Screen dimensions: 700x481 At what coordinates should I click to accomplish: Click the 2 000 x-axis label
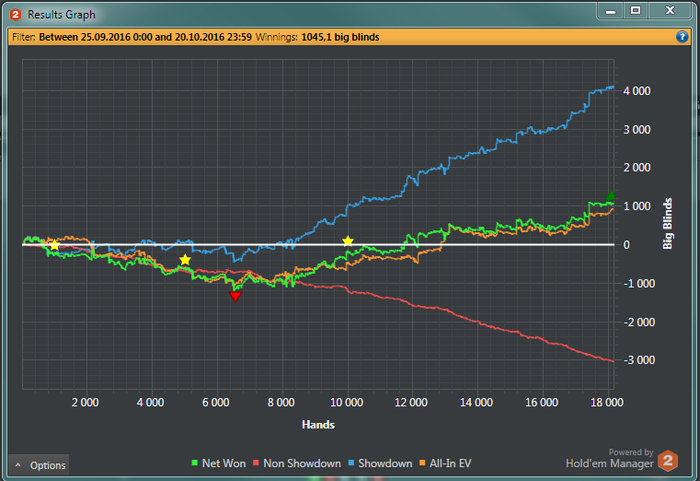85,402
